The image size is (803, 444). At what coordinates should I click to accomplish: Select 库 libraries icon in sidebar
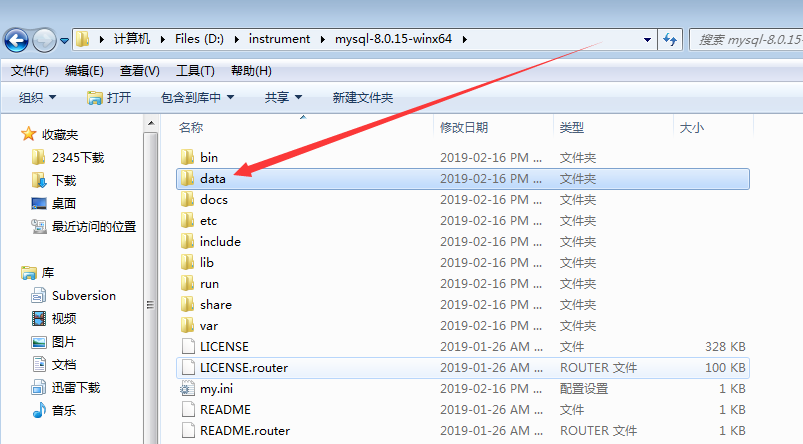29,272
